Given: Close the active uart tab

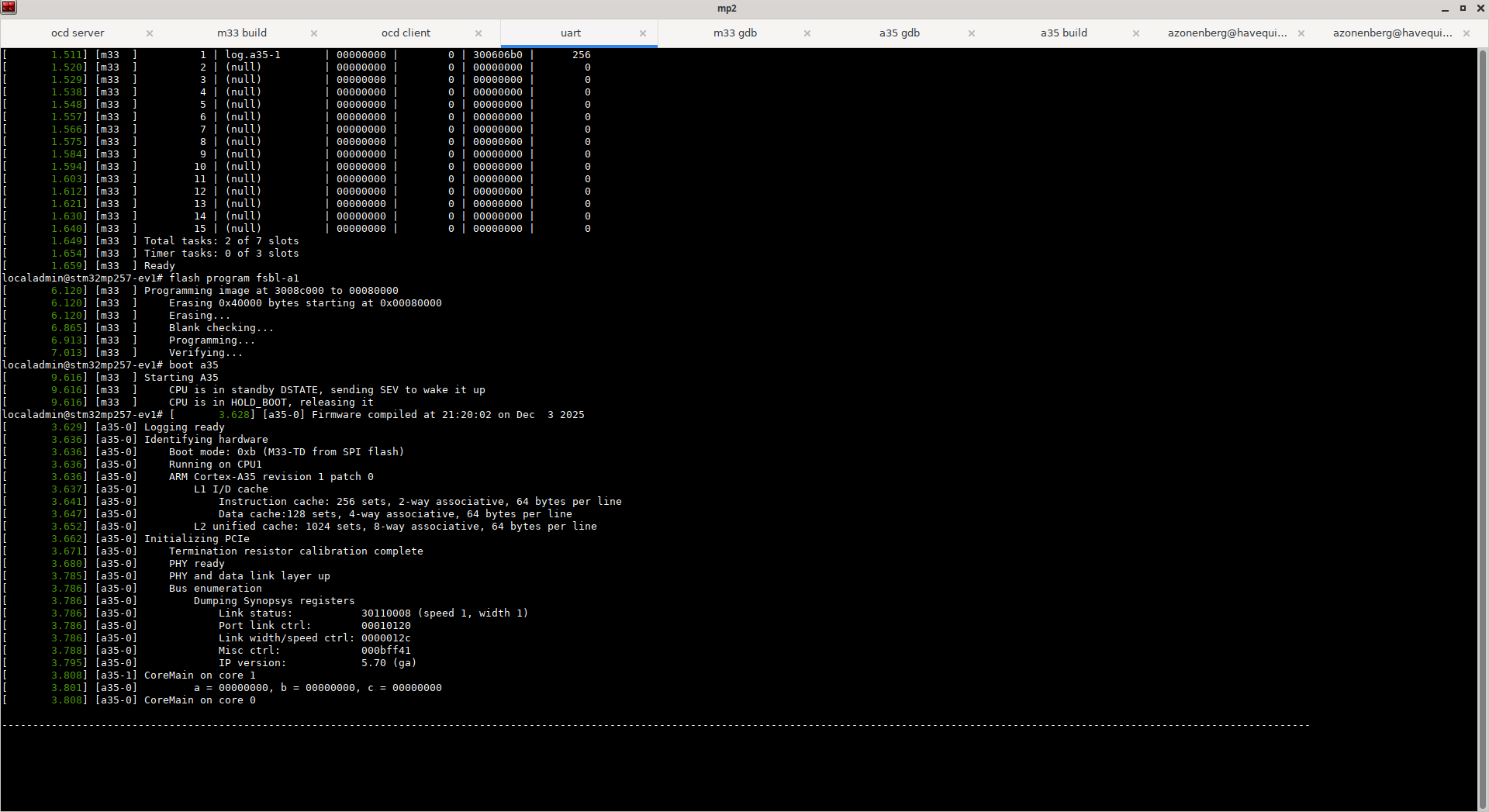Looking at the screenshot, I should [643, 33].
